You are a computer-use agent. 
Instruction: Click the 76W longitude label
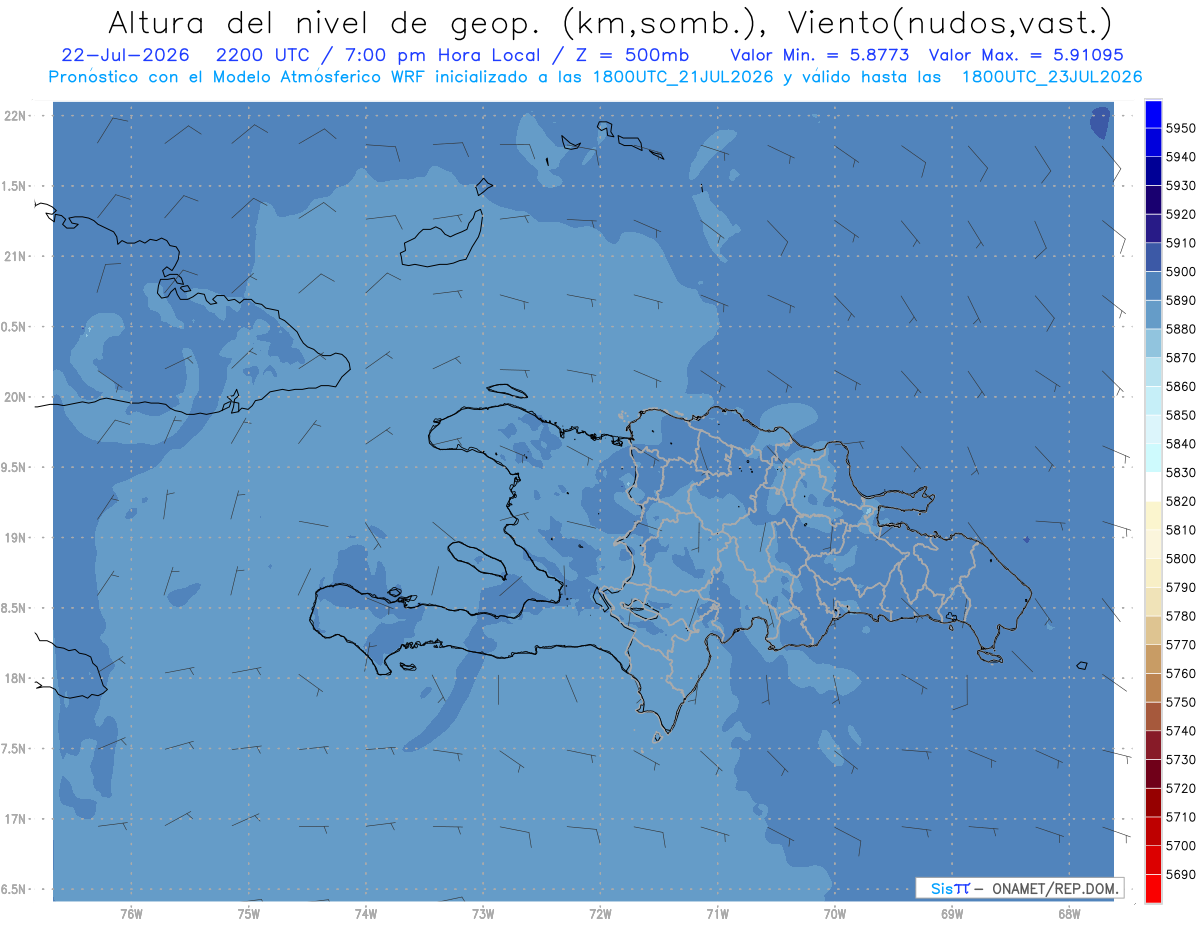pos(131,914)
